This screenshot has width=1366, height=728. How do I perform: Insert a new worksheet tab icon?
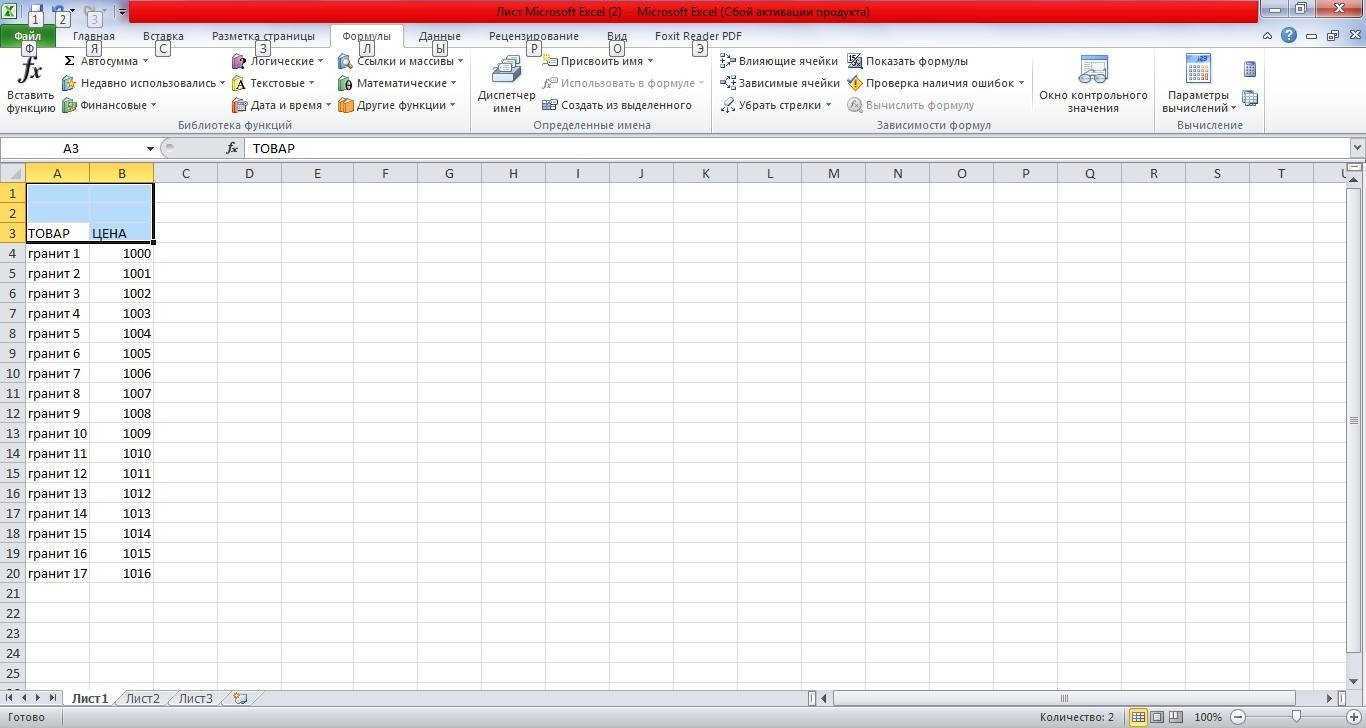tap(240, 698)
